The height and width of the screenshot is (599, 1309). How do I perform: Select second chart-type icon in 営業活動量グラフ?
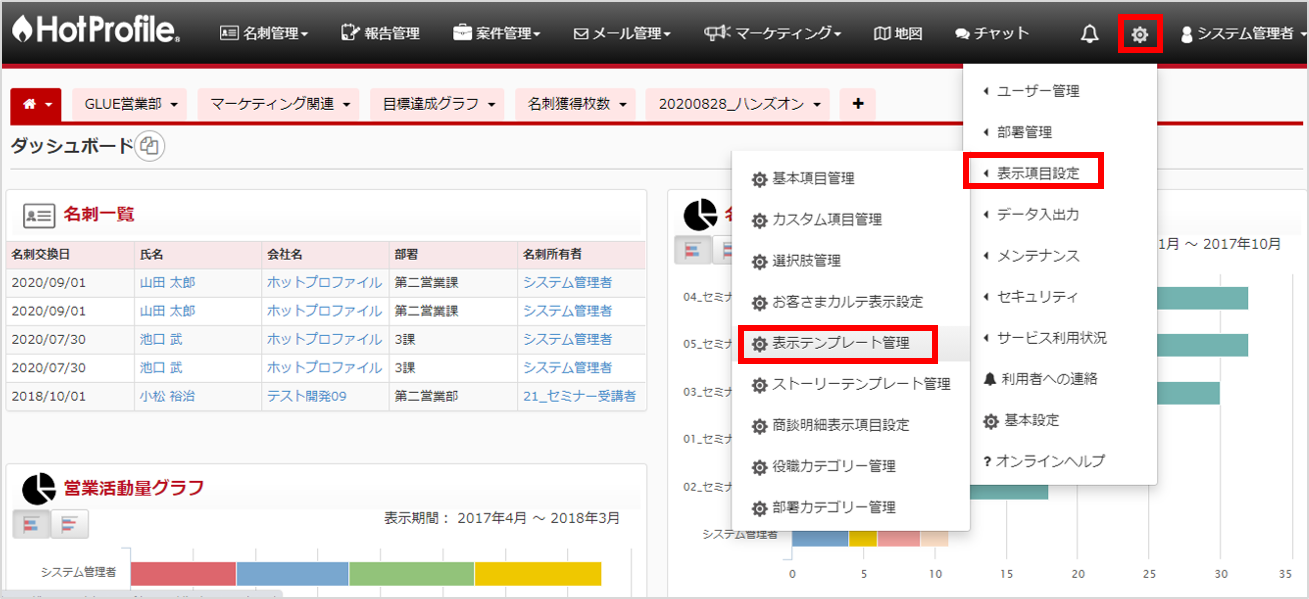point(70,523)
